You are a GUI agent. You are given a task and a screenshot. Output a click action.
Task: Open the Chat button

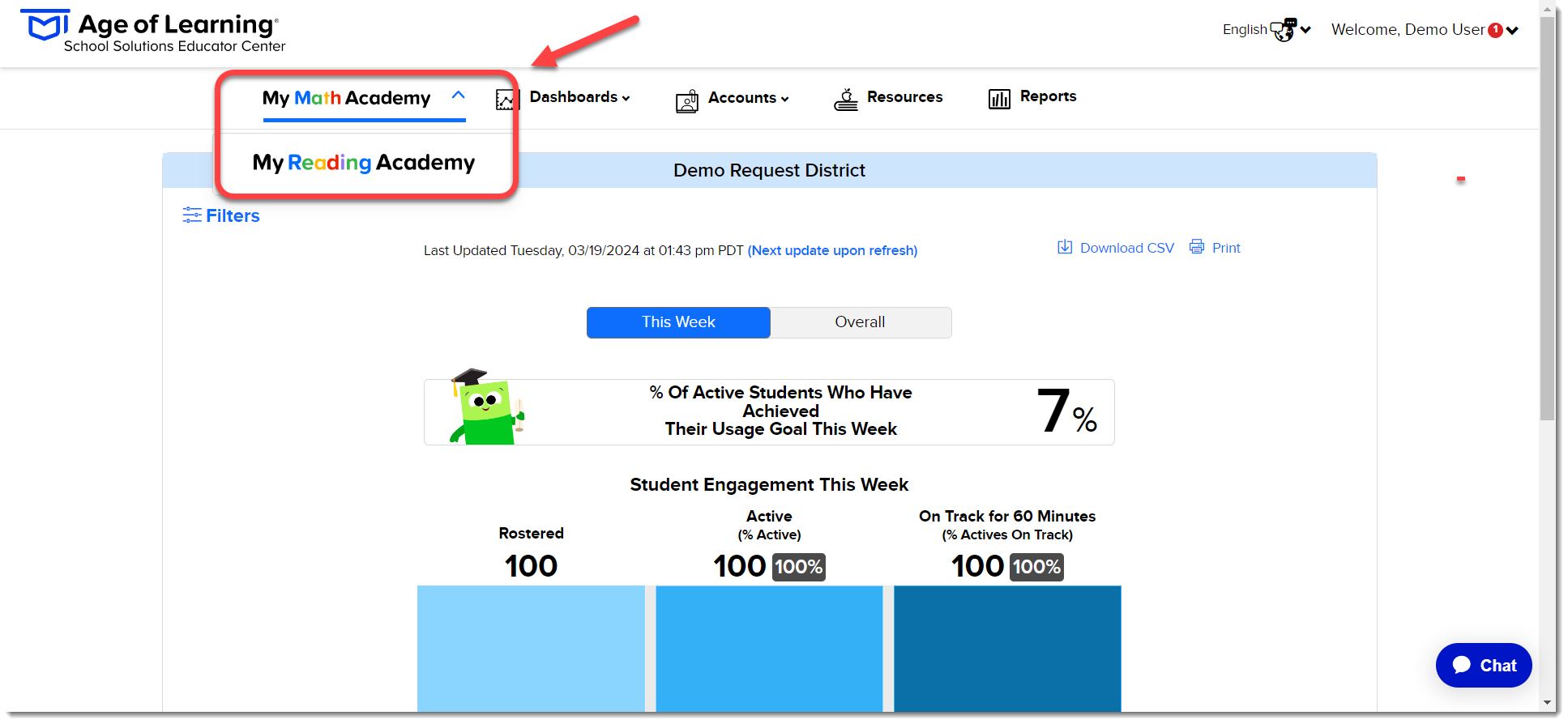(1484, 665)
